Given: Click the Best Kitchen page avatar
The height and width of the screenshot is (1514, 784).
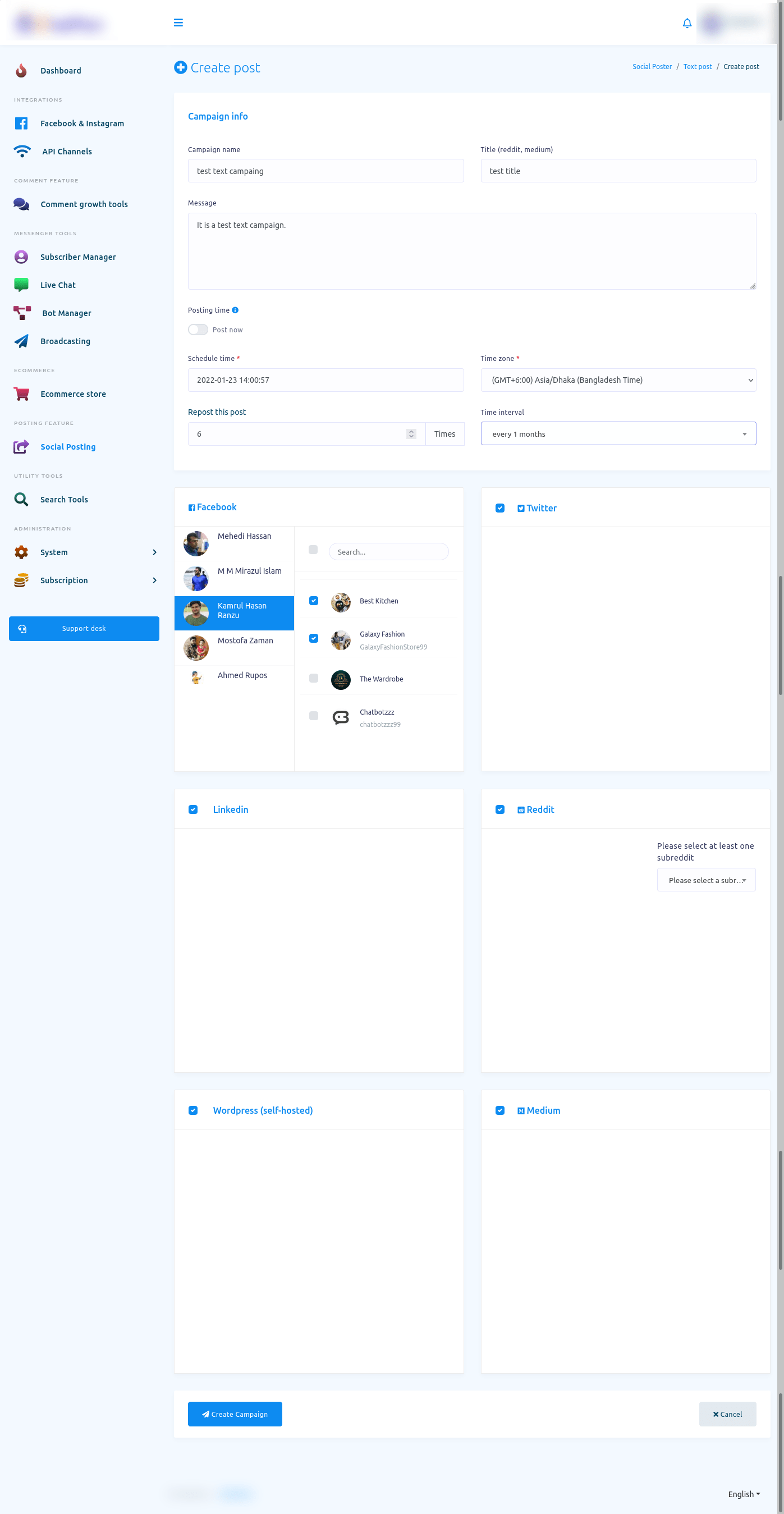Looking at the screenshot, I should (x=340, y=601).
